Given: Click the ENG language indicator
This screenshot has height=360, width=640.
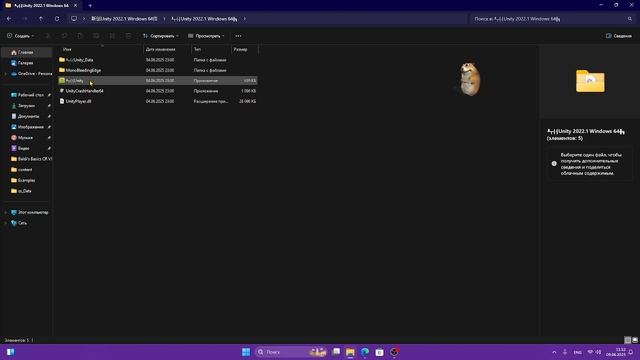Looking at the screenshot, I should pyautogui.click(x=577, y=352).
